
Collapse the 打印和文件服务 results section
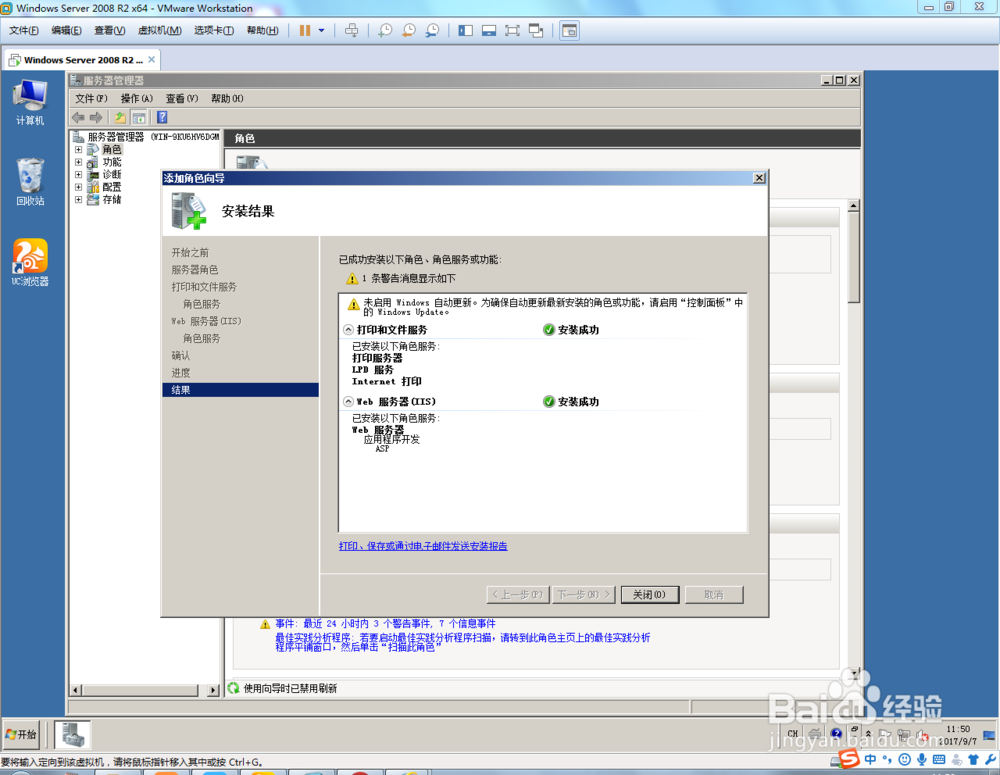pos(348,330)
